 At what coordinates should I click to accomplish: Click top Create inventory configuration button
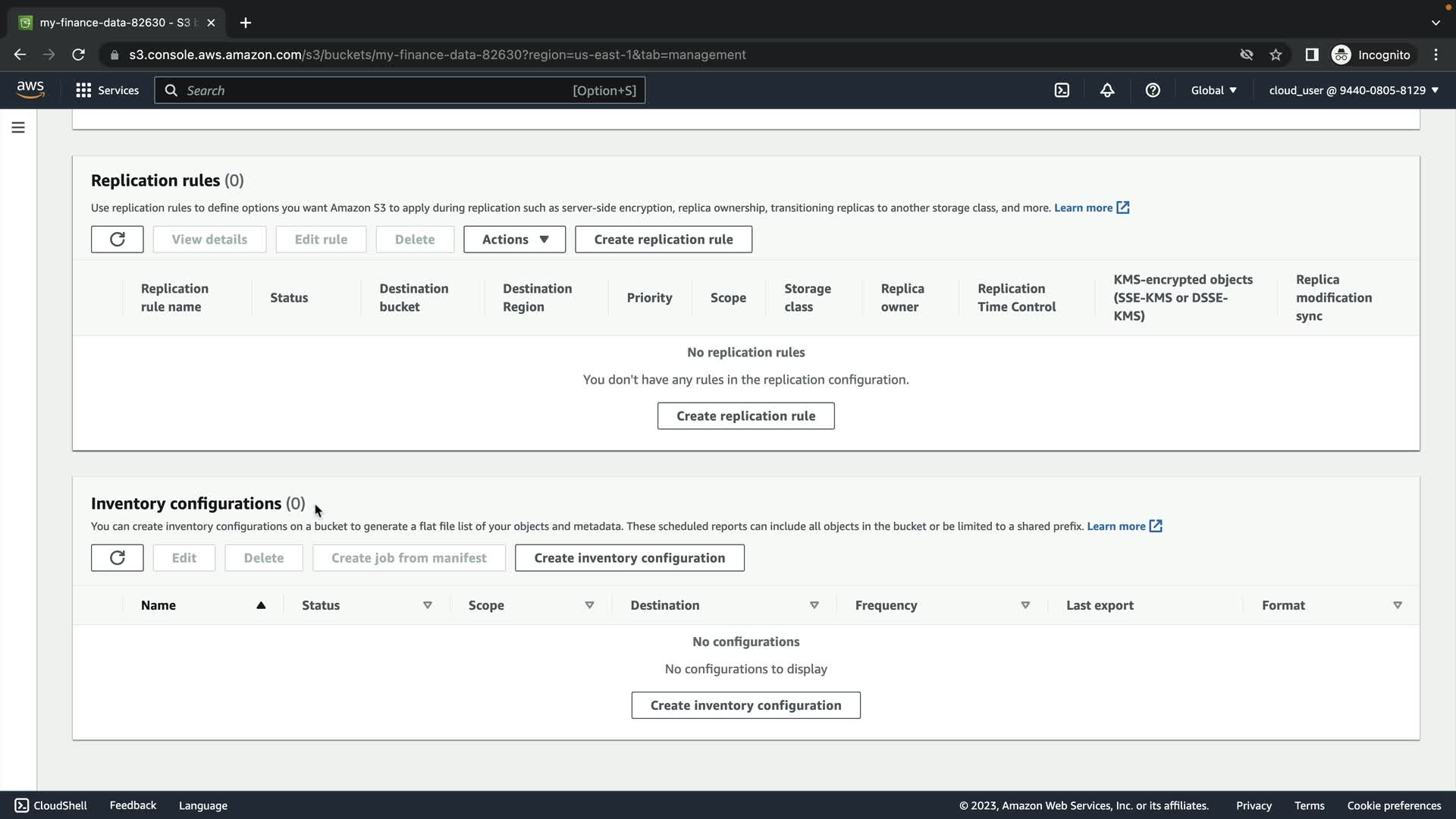click(629, 558)
